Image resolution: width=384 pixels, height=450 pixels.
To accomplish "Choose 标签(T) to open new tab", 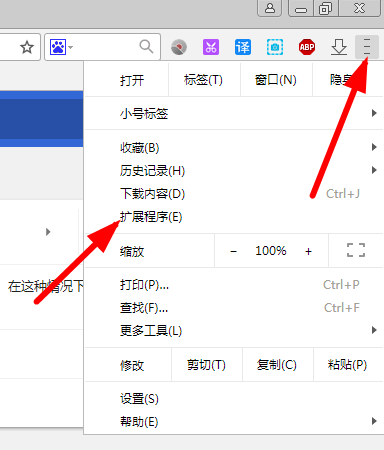I will click(x=204, y=80).
